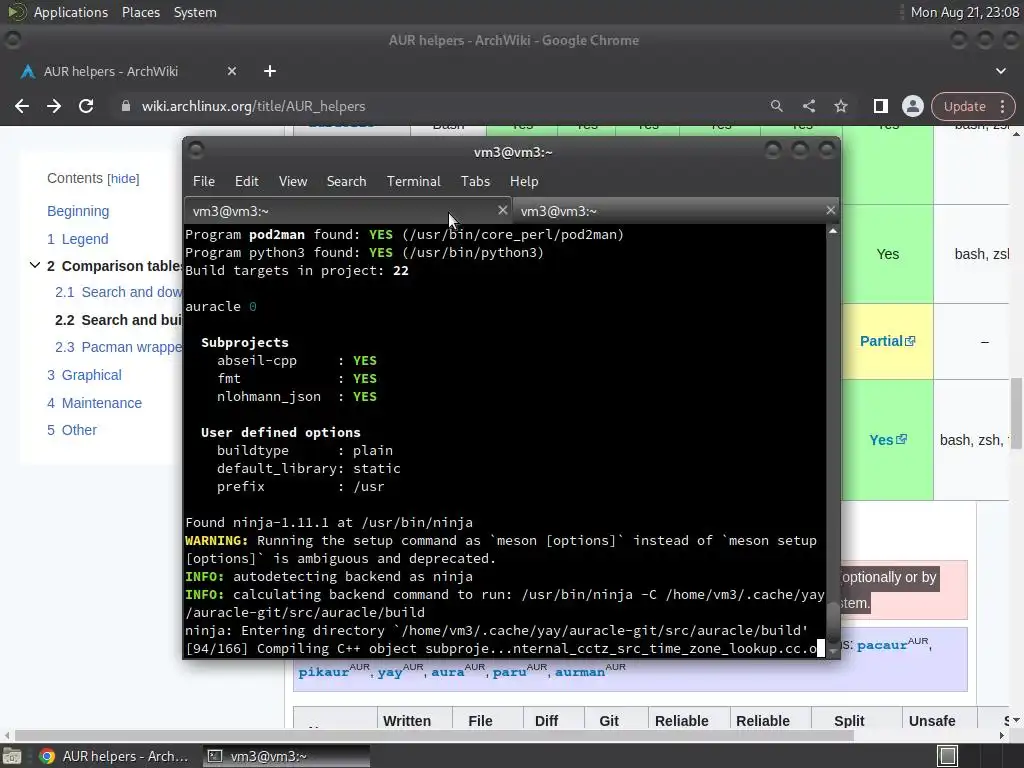Screen dimensions: 1024x768
Task: Collapse Comparison tables chevron in contents
Action: pyautogui.click(x=35, y=265)
